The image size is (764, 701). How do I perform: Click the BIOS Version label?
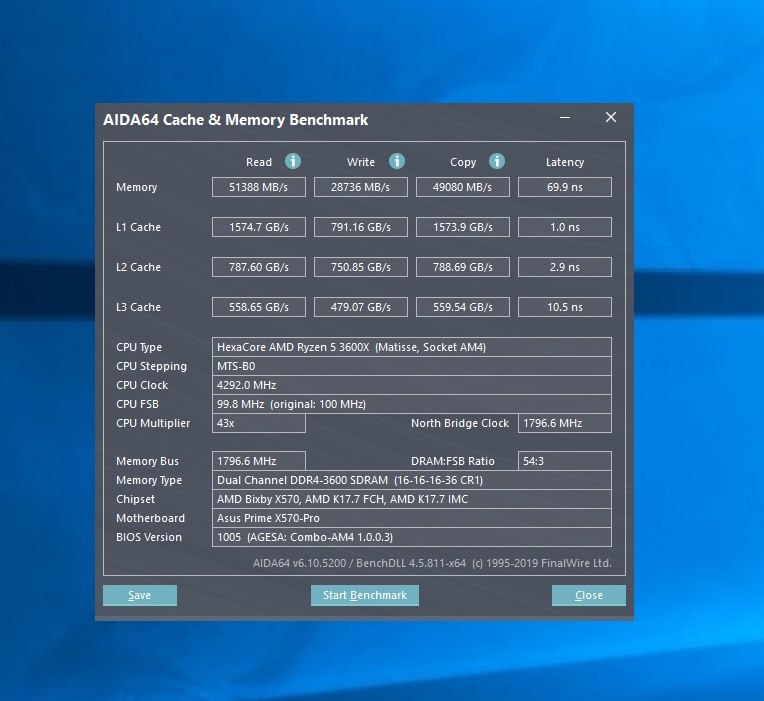click(x=149, y=537)
